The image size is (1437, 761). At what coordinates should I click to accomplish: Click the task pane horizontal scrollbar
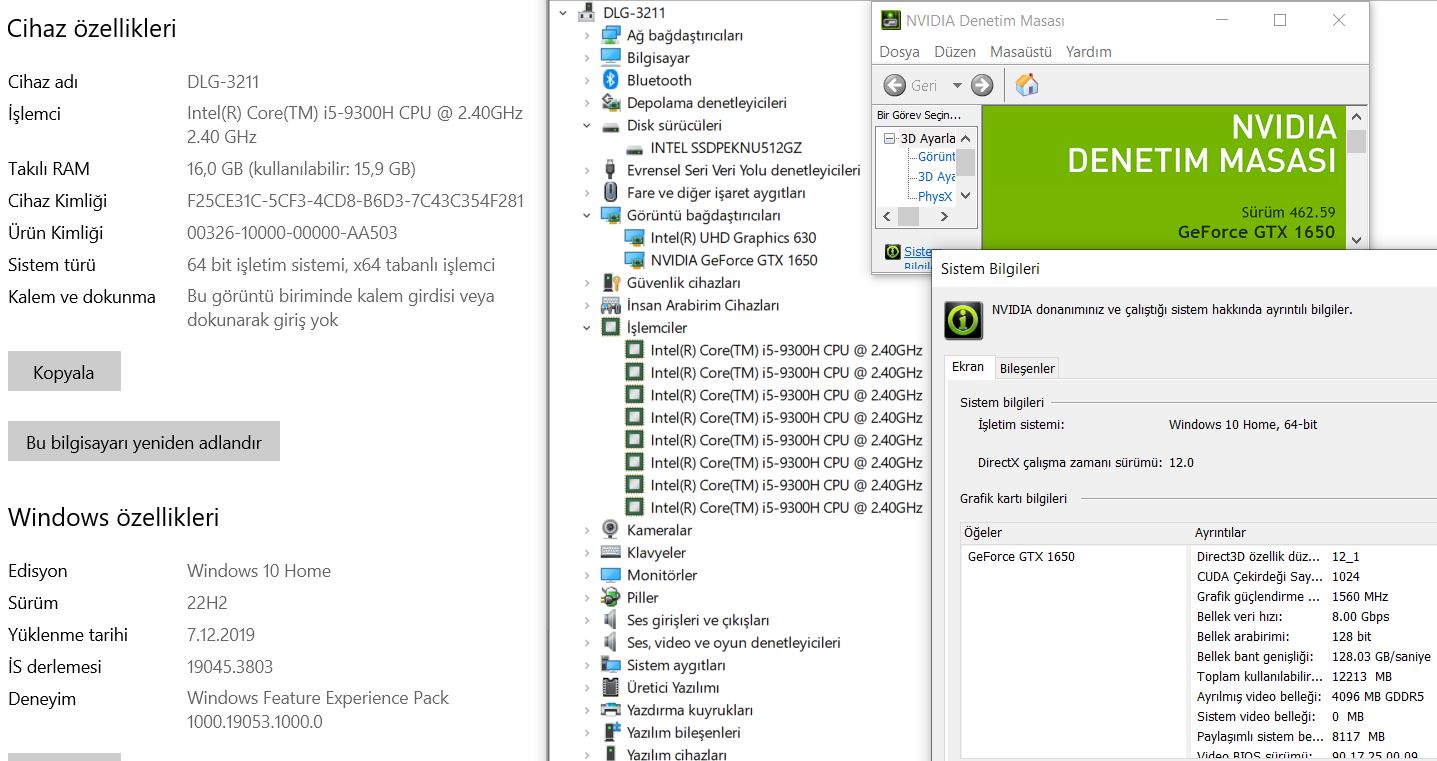[918, 216]
